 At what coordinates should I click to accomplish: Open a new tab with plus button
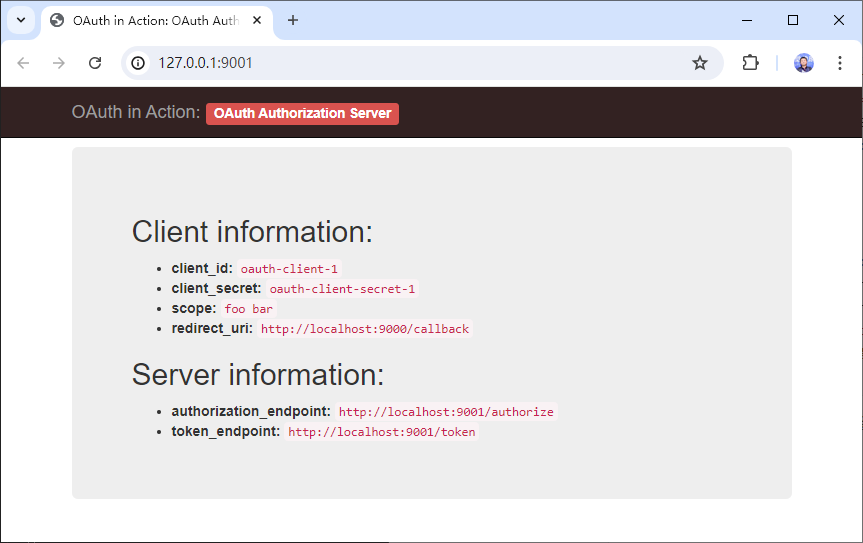click(x=293, y=20)
